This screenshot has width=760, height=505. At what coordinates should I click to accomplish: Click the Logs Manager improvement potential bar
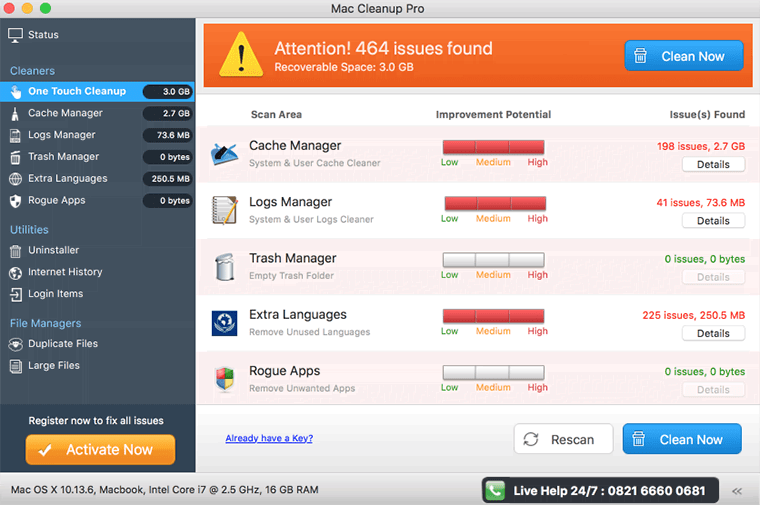(495, 203)
